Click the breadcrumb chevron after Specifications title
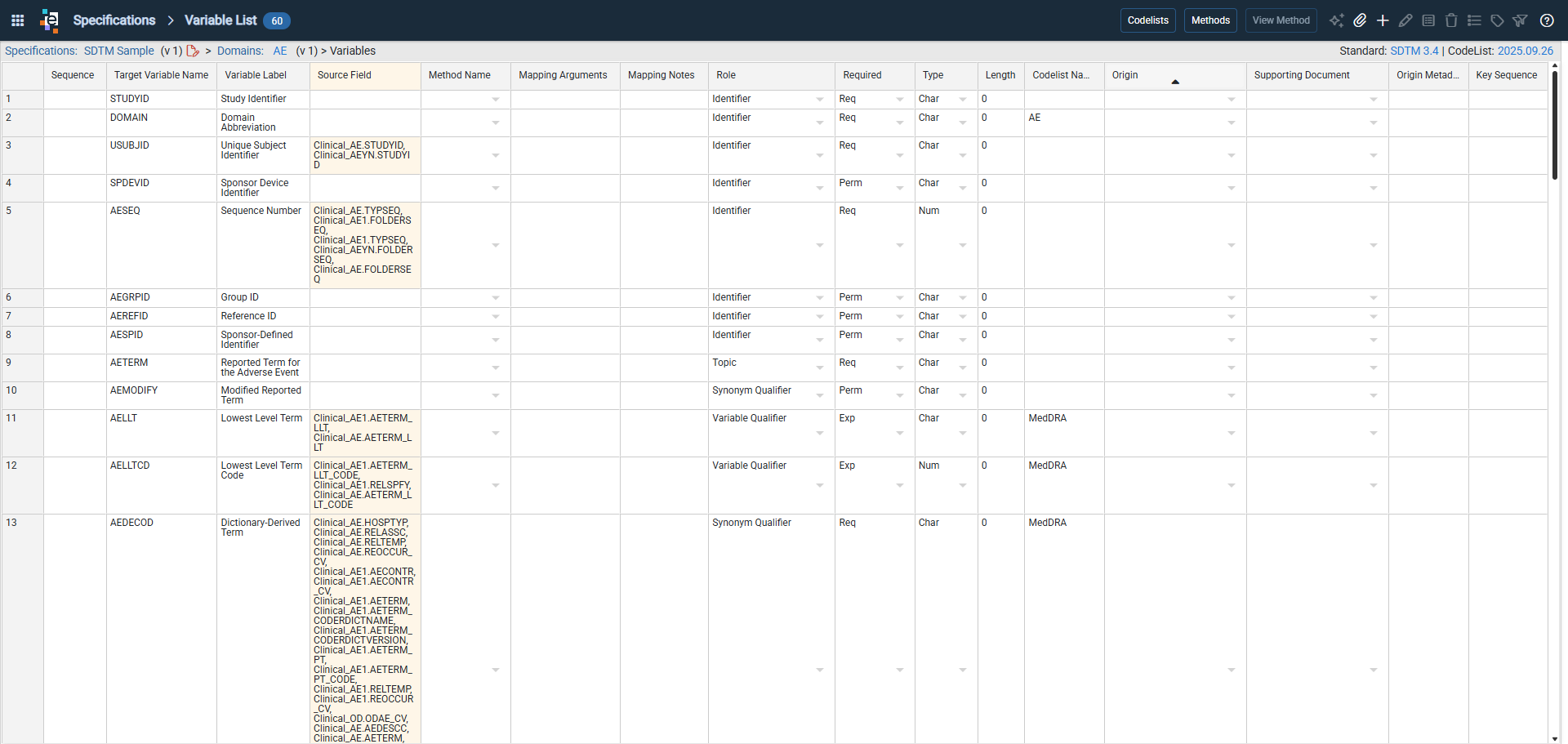 (170, 20)
